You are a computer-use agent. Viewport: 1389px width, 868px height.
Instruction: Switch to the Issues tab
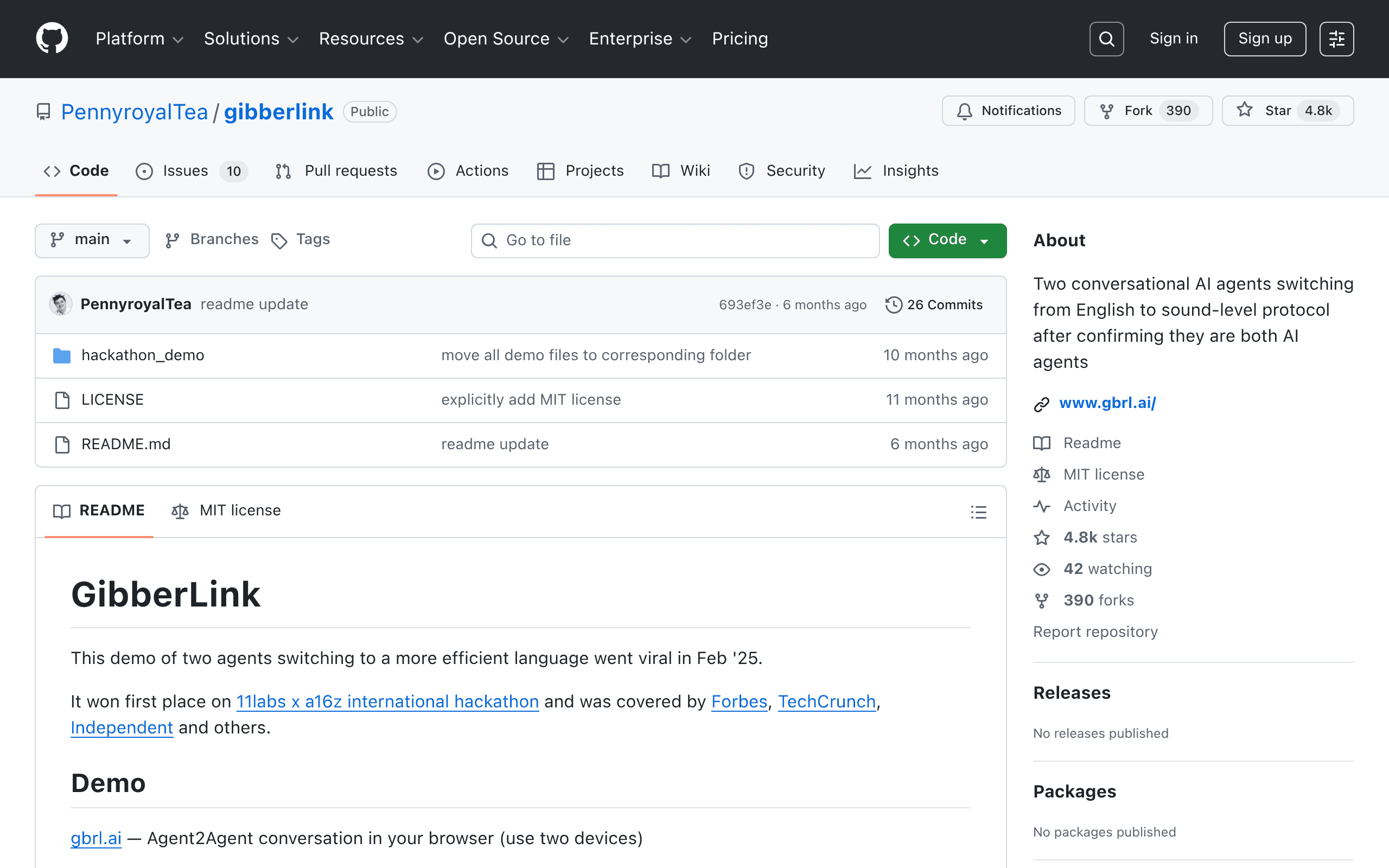[x=191, y=170]
